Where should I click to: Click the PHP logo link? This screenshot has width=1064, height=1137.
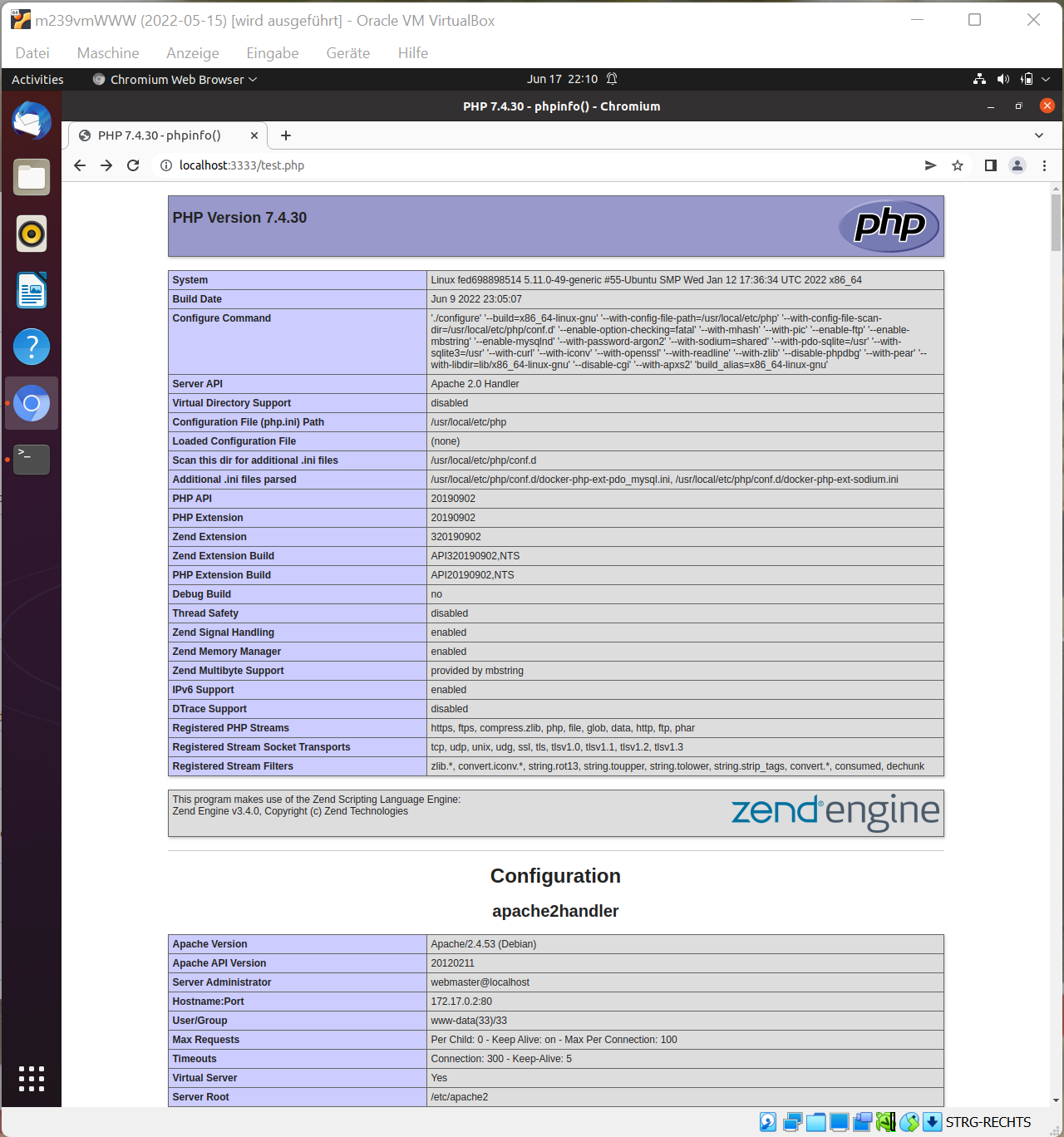click(x=889, y=226)
